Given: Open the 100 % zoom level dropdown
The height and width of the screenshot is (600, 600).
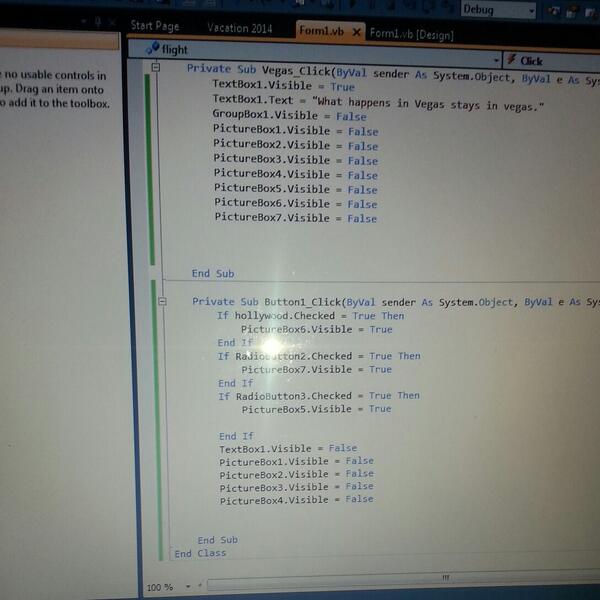Looking at the screenshot, I should click(x=188, y=585).
